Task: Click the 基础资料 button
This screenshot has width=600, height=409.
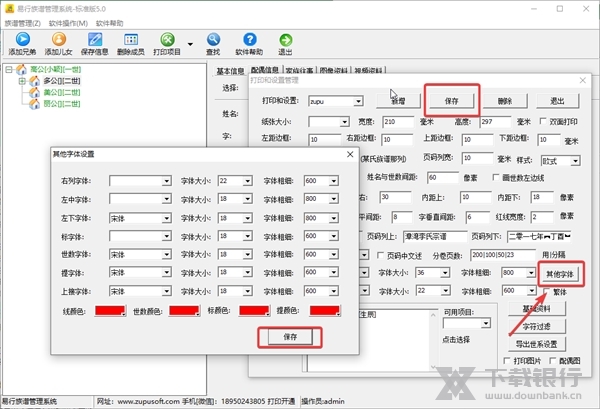Action: [x=536, y=309]
